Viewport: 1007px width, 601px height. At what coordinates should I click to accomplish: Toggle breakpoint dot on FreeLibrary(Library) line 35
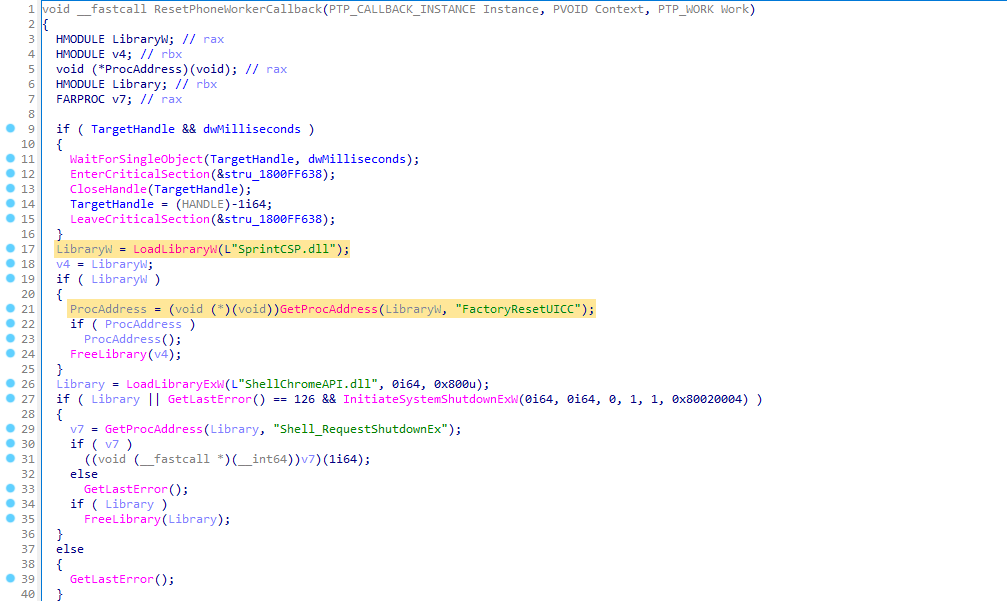(x=10, y=518)
